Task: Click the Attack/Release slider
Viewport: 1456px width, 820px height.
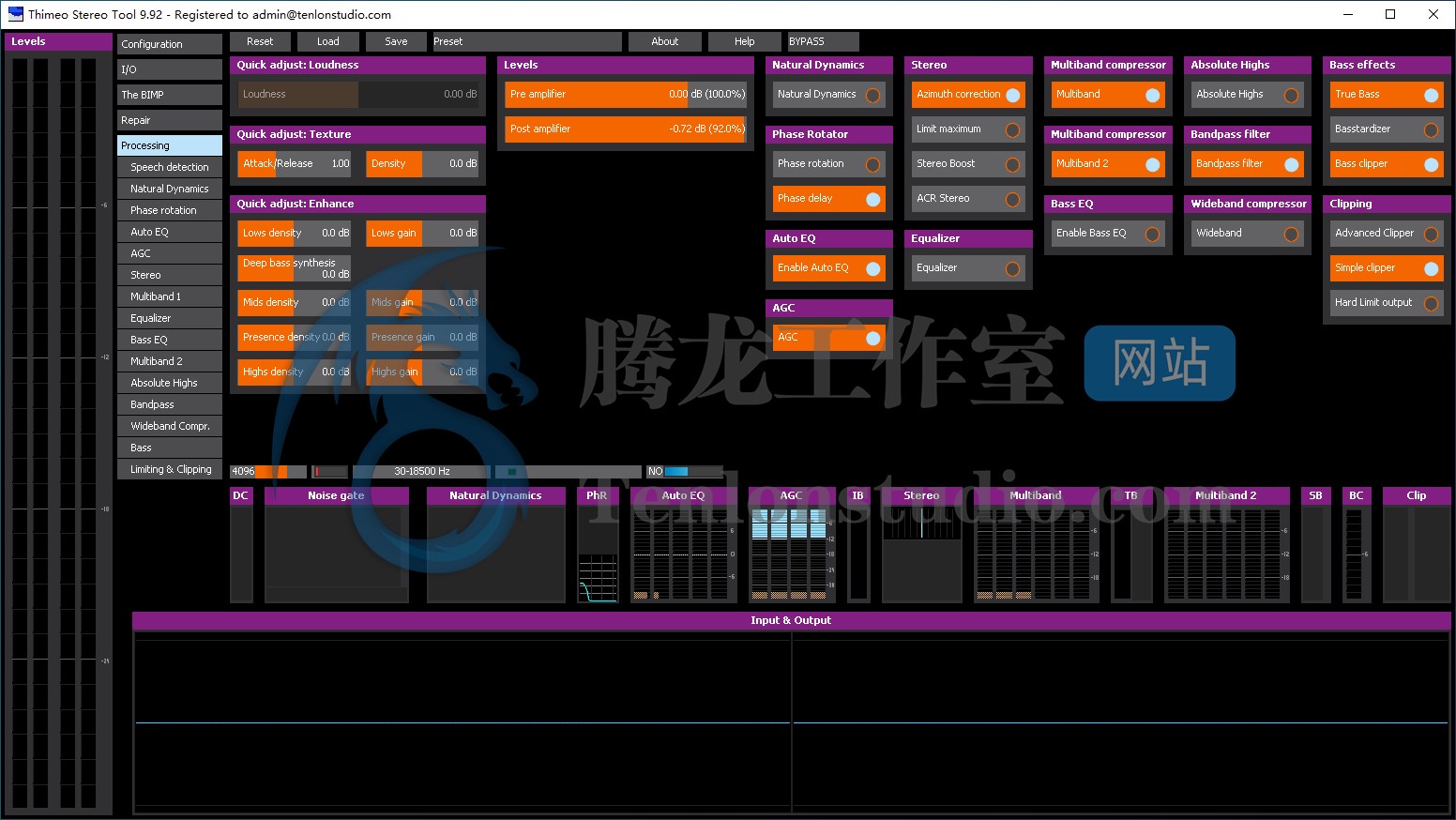Action: [295, 164]
